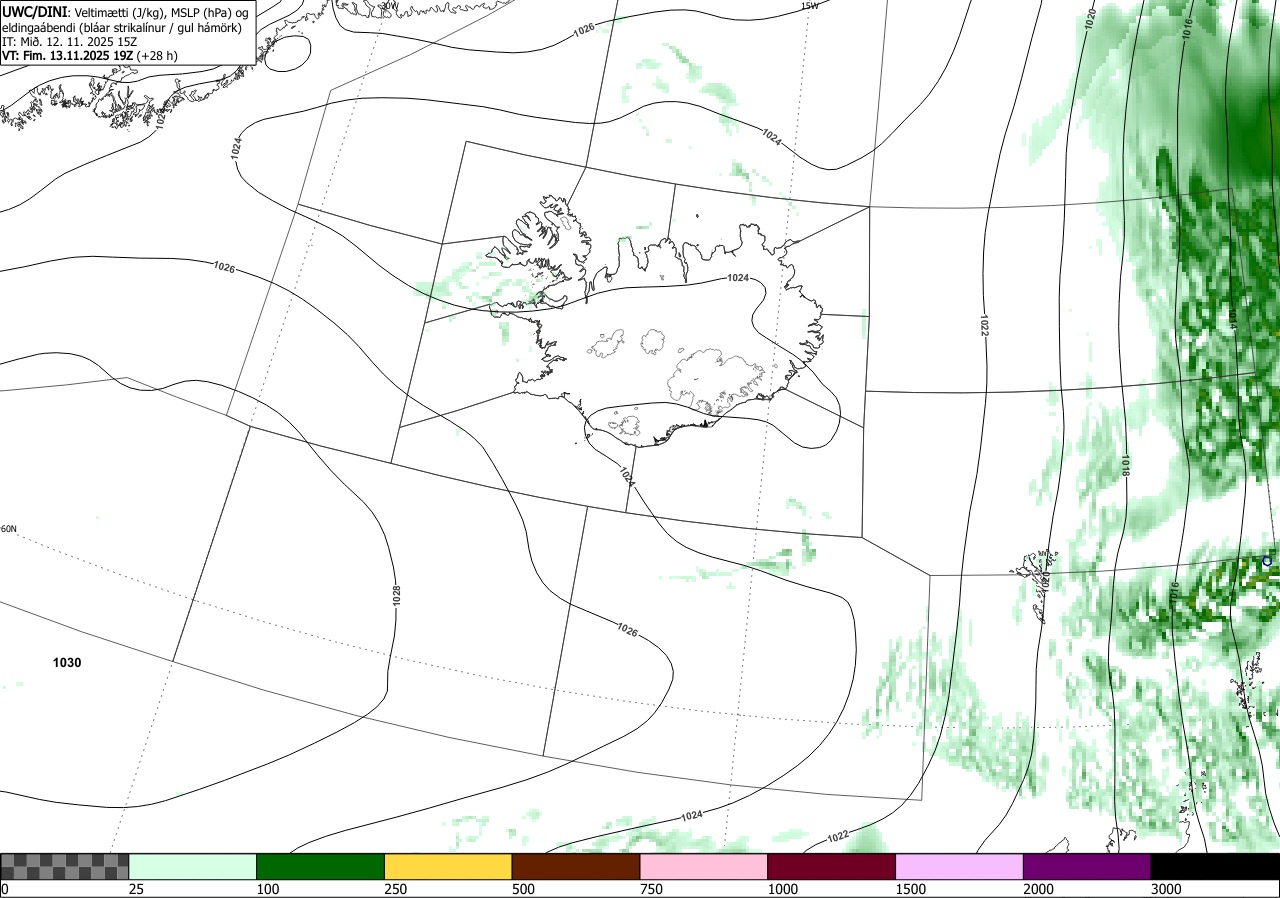The width and height of the screenshot is (1280, 898).
Task: Click the light green 25–100 legend swatch
Action: [x=192, y=866]
